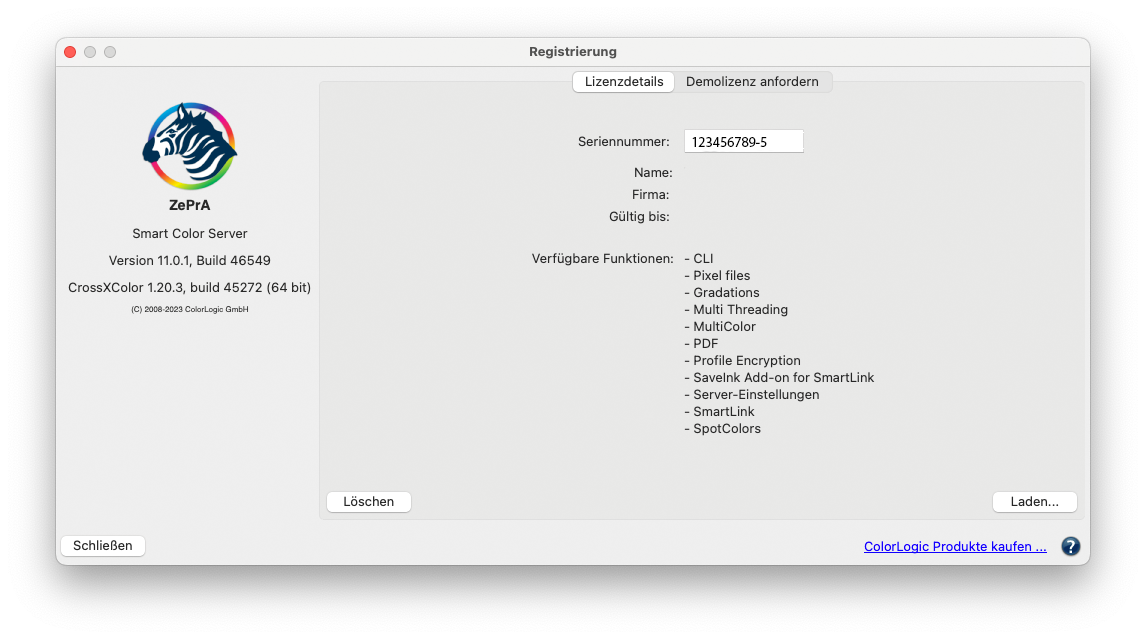Click the Registrierung window title
Viewport: 1146px width, 639px height.
click(x=572, y=52)
